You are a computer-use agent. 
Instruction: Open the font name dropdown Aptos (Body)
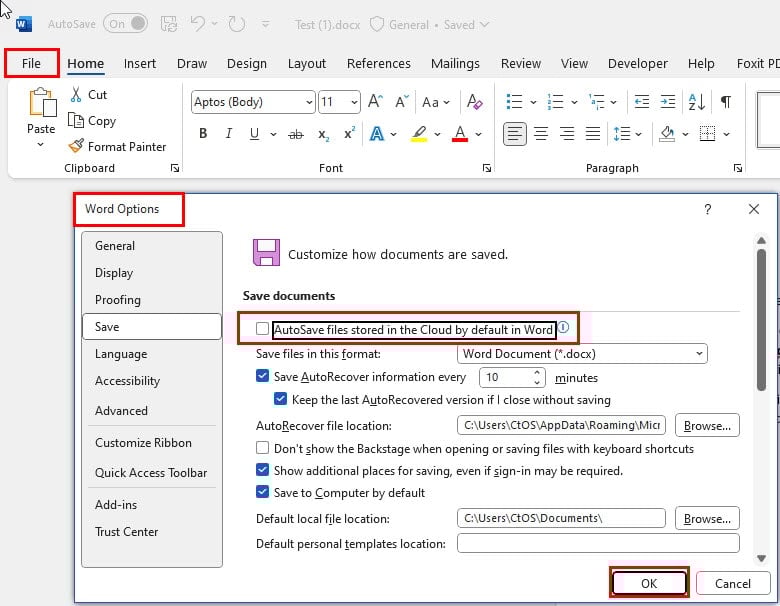tap(309, 102)
